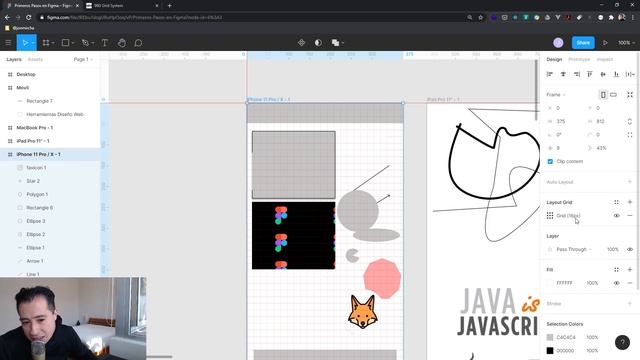Open the zoom level dropdown

626,42
